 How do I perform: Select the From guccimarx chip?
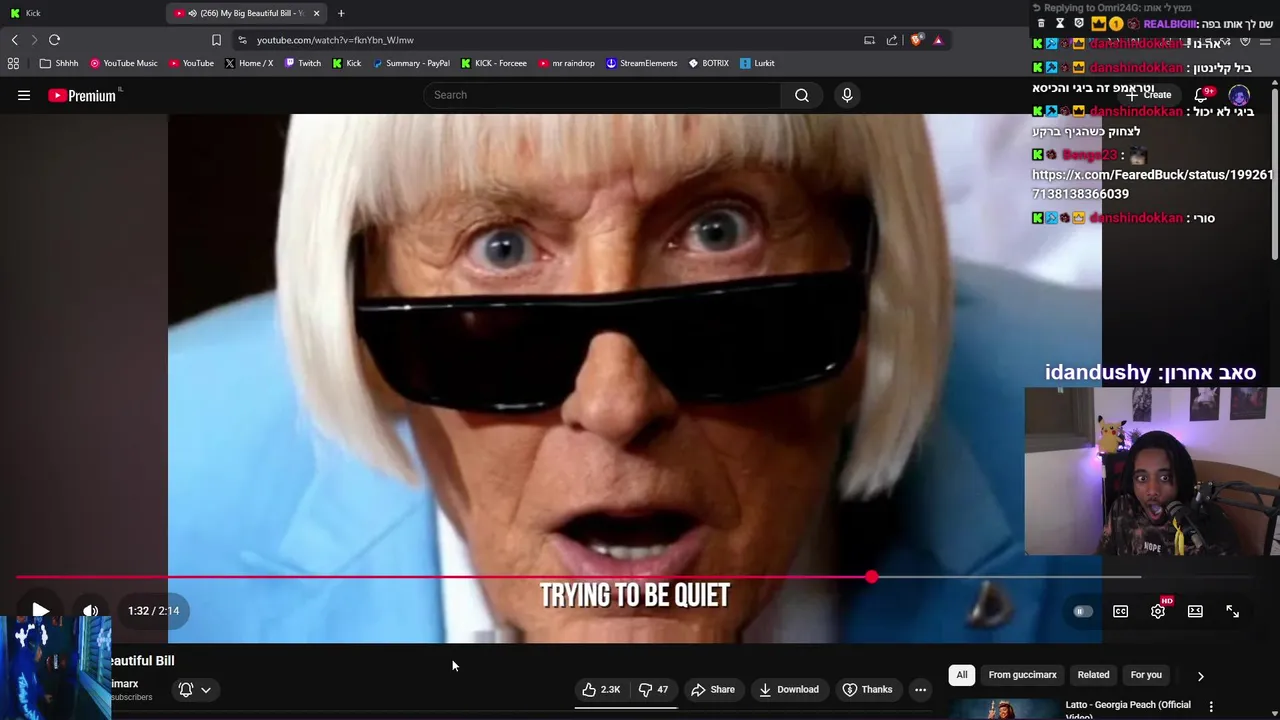click(1022, 675)
